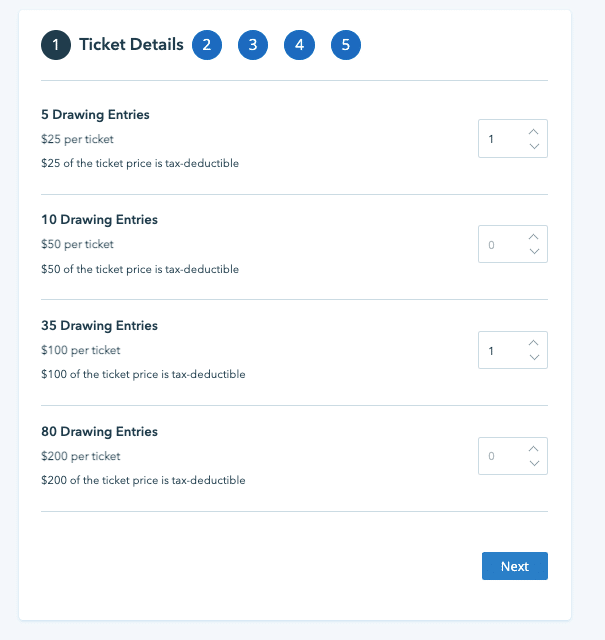The image size is (605, 640).
Task: Decrease the 10 Drawing Entries quantity
Action: tap(534, 252)
